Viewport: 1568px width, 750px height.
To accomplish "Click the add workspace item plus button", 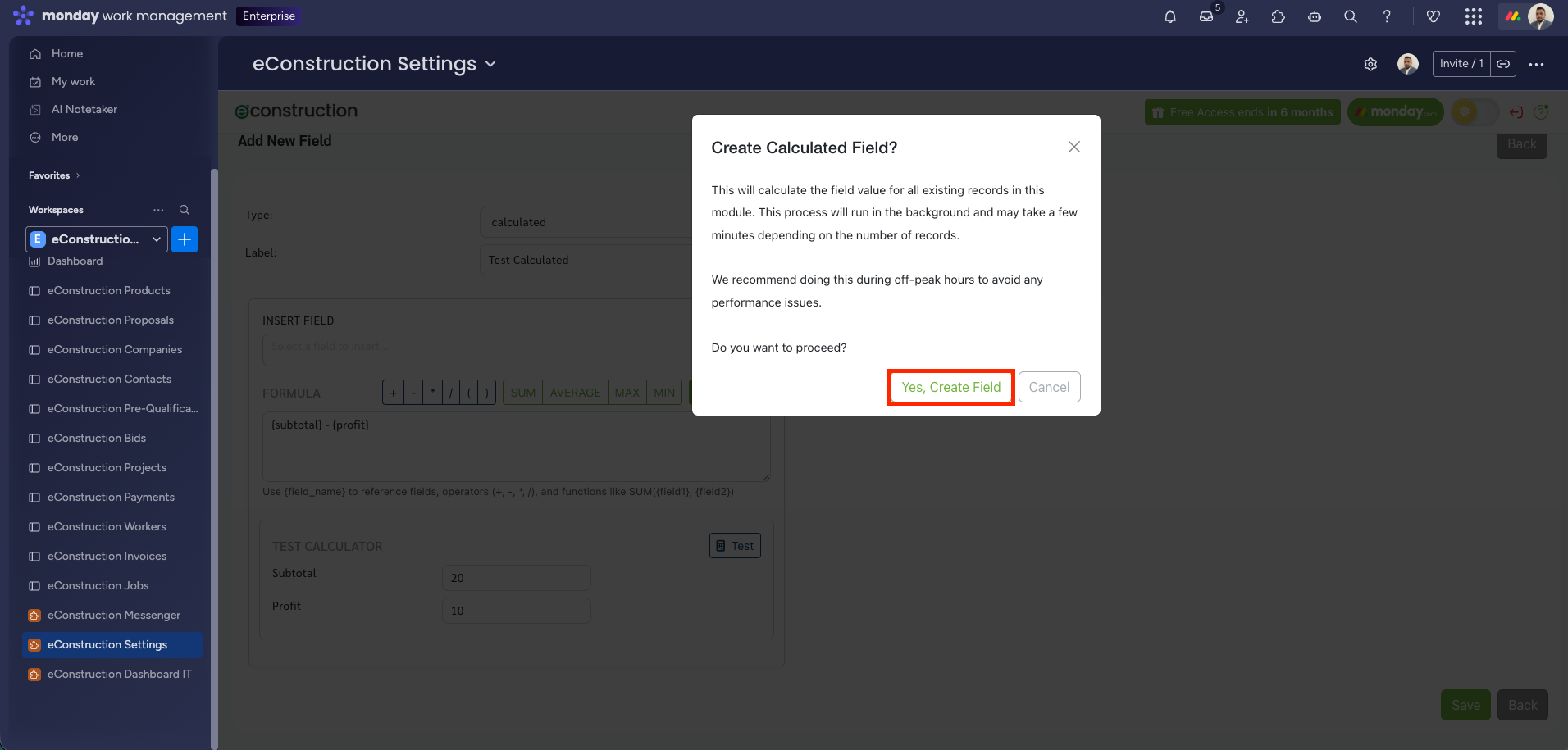I will 185,239.
